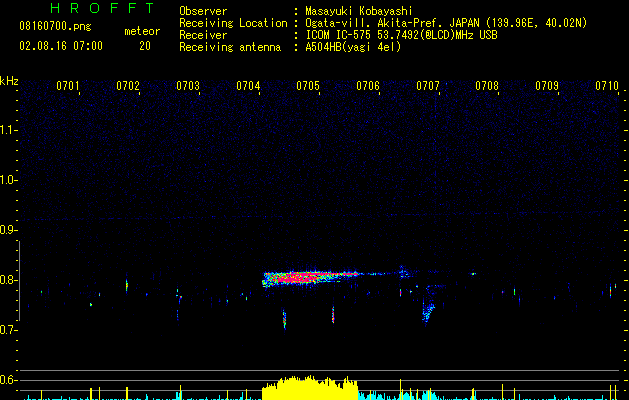Screen dimensions: 629x400
Task: Click the meteor count value 20
Action: pyautogui.click(x=145, y=46)
